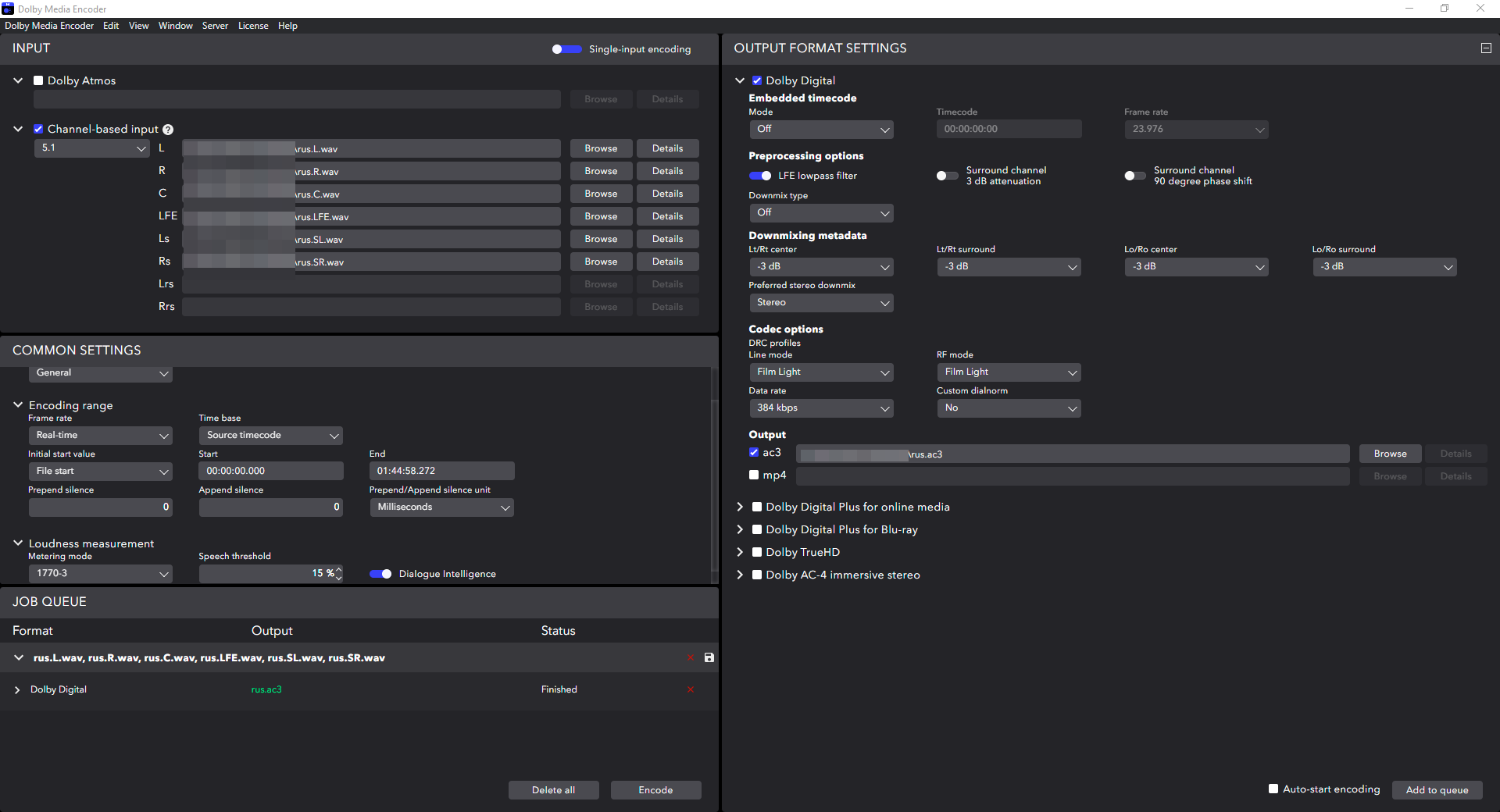The image size is (1500, 812).
Task: Click the Dolby Media Encoder app icon
Action: point(8,9)
